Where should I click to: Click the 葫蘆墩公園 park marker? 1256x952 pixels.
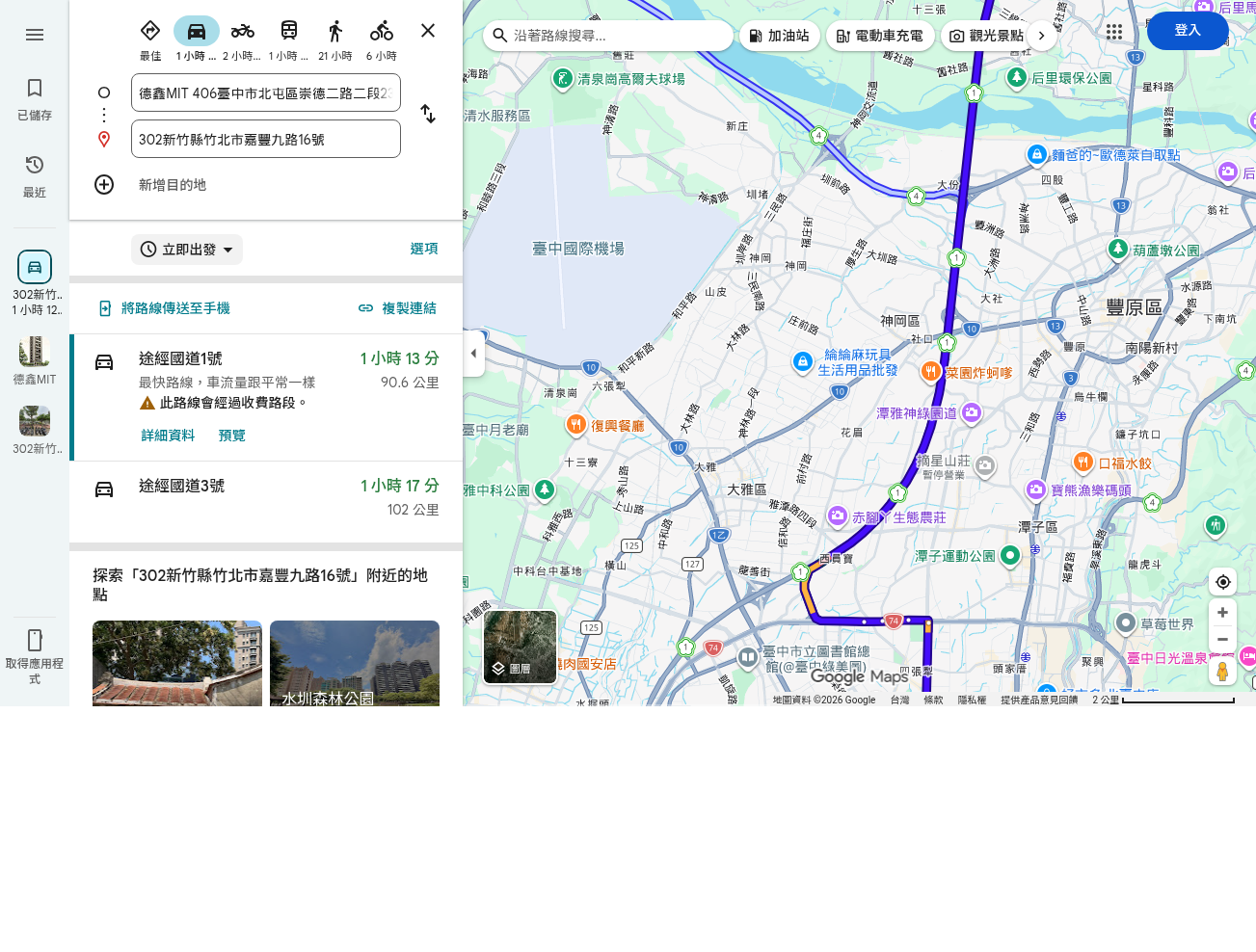(1117, 249)
